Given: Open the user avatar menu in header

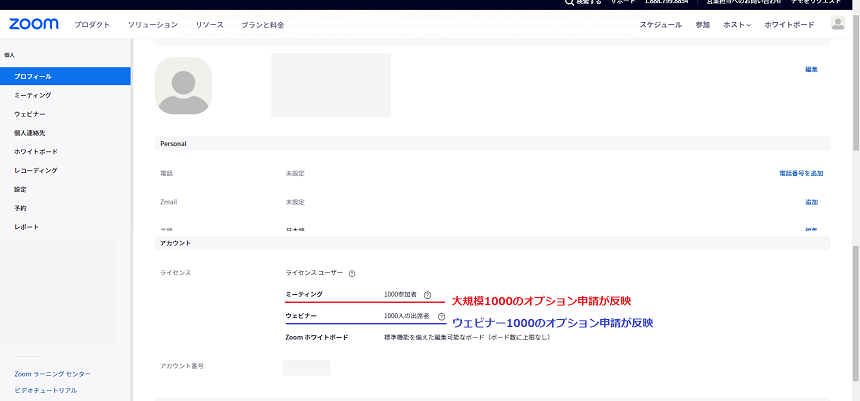Looking at the screenshot, I should point(837,23).
